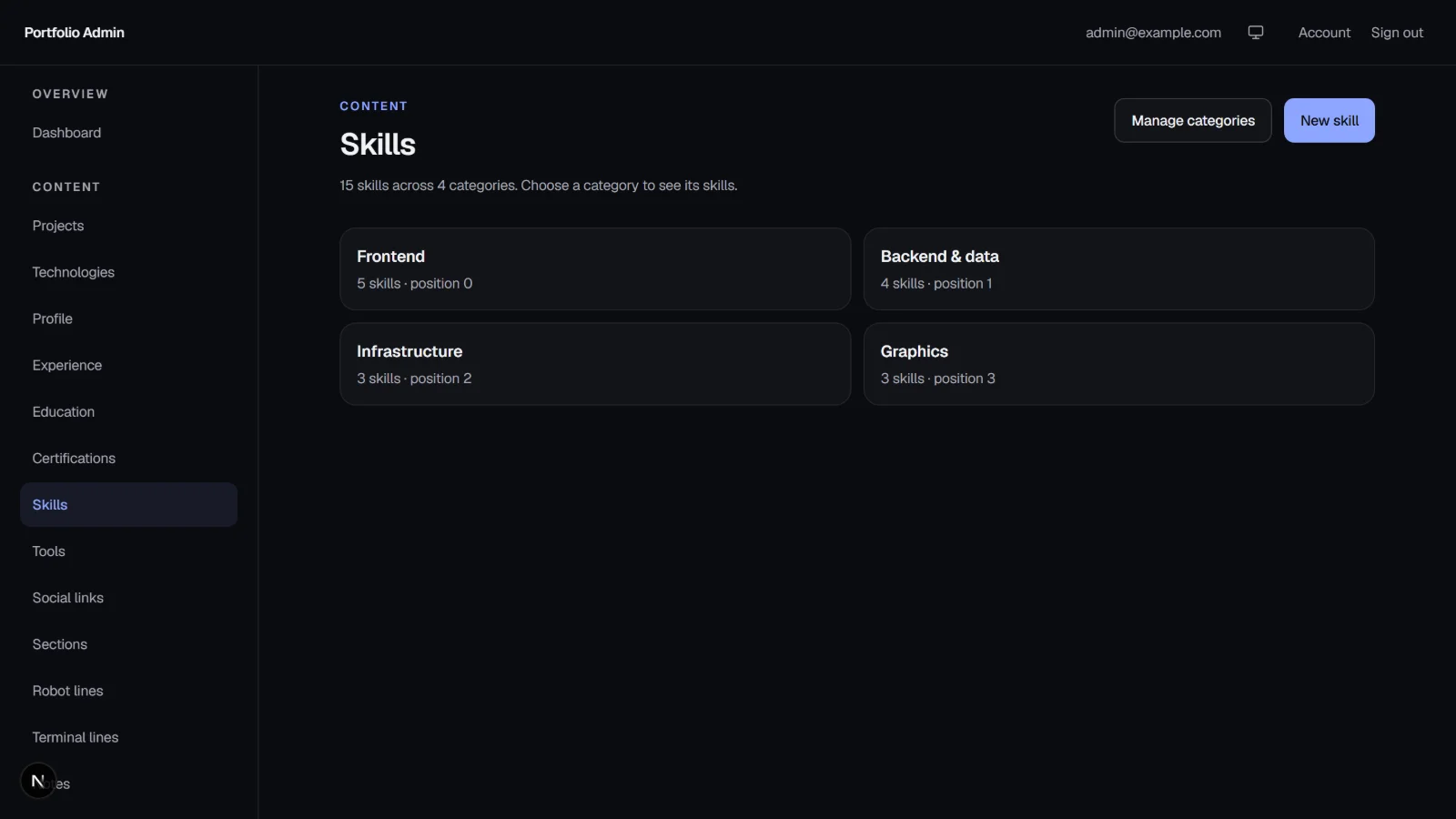
Task: Sign out of the admin
Action: pyautogui.click(x=1397, y=33)
